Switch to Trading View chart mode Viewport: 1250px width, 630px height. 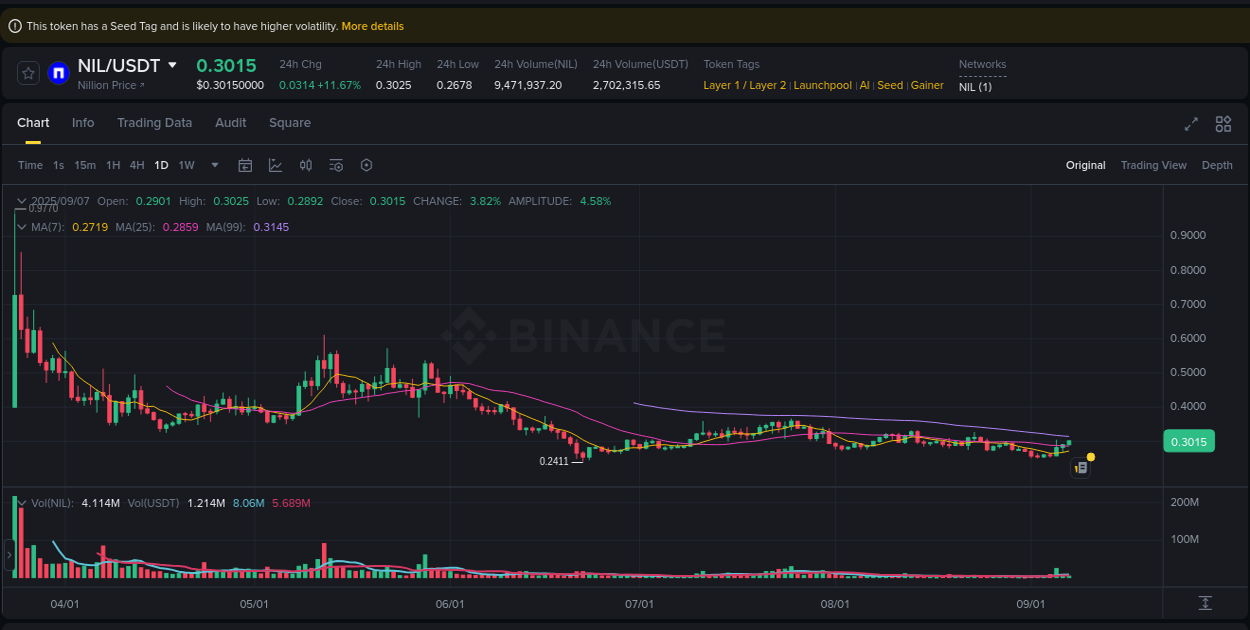click(x=1153, y=165)
